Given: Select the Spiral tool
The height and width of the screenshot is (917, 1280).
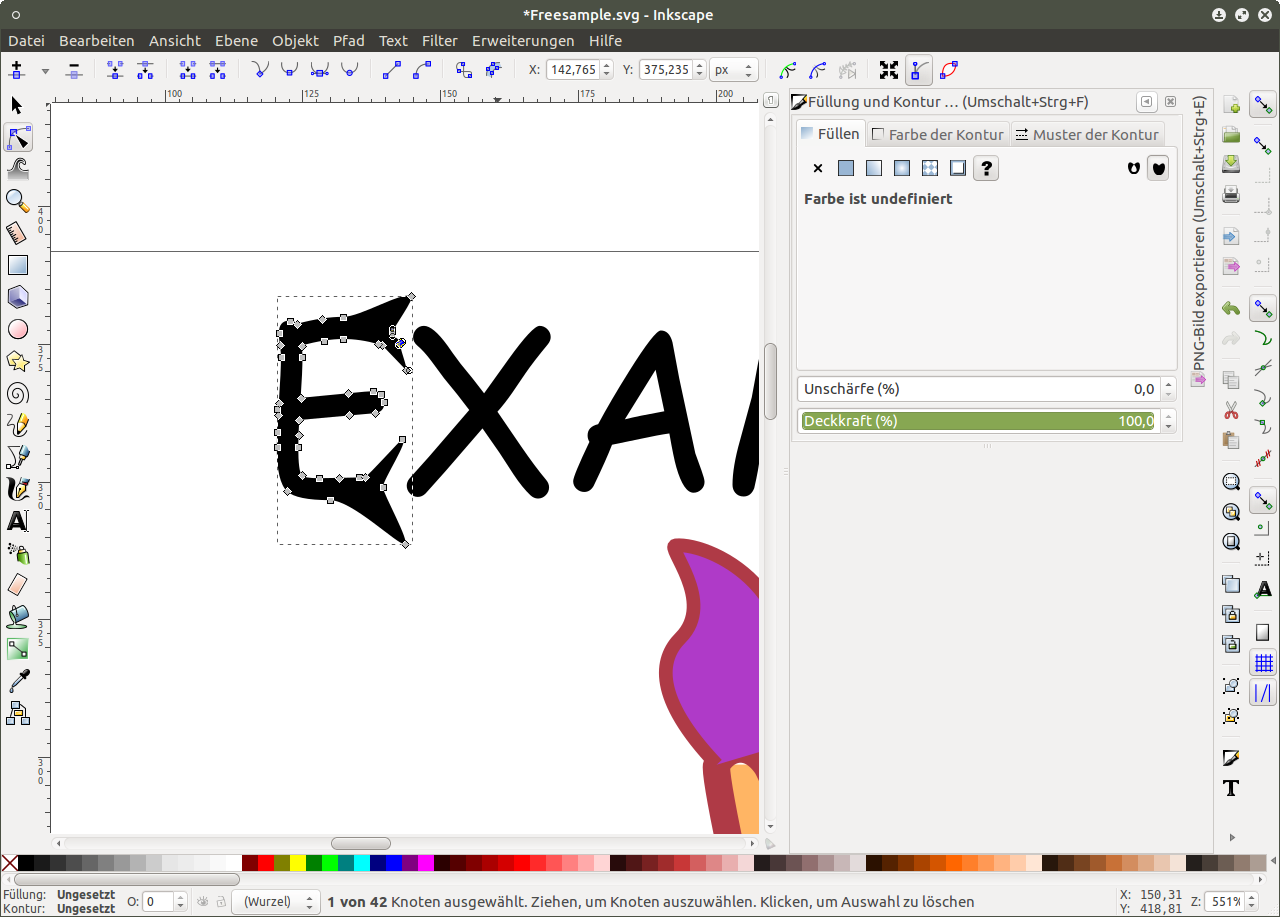Looking at the screenshot, I should click(17, 393).
